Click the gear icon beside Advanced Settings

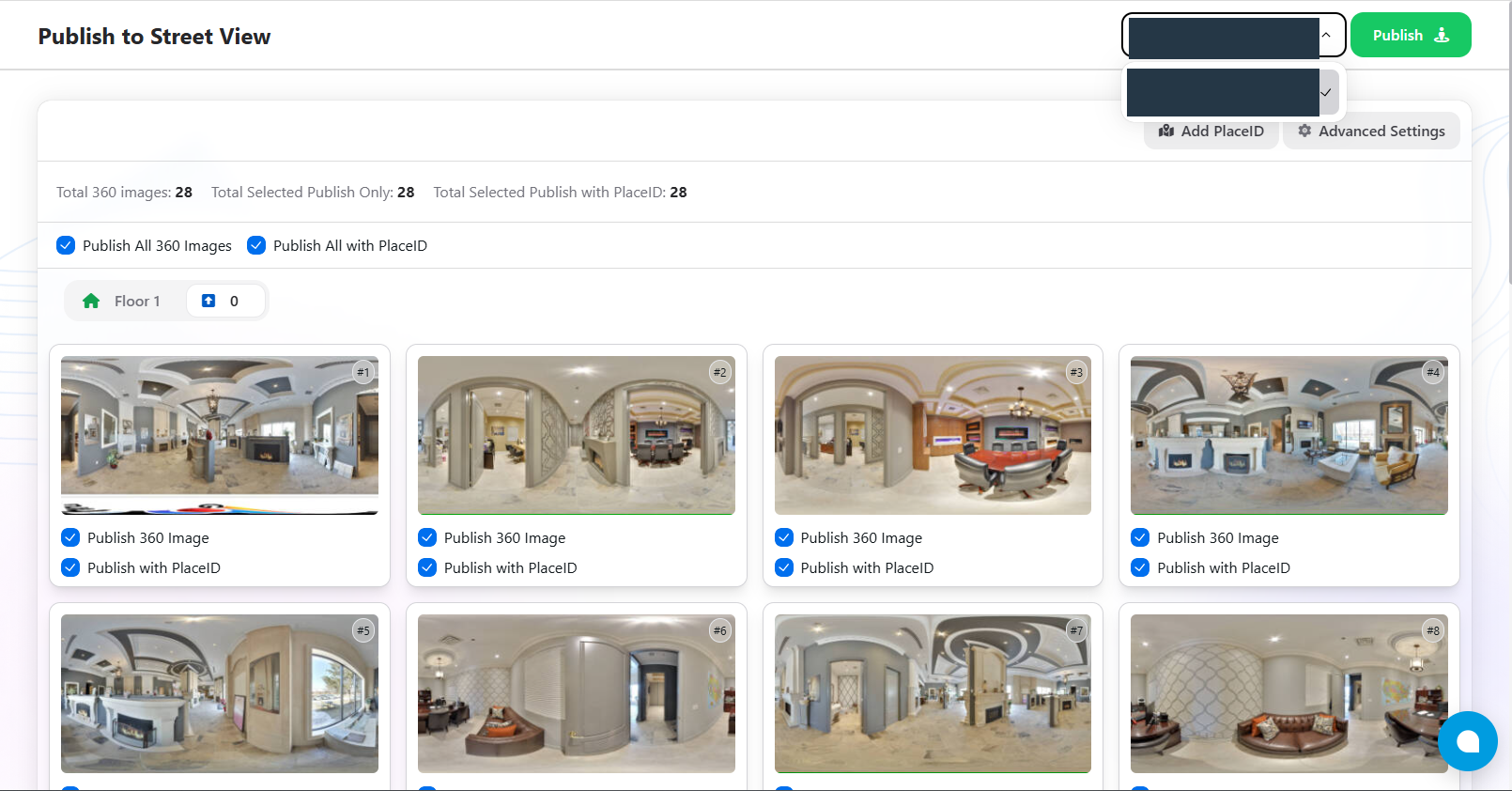click(x=1304, y=131)
